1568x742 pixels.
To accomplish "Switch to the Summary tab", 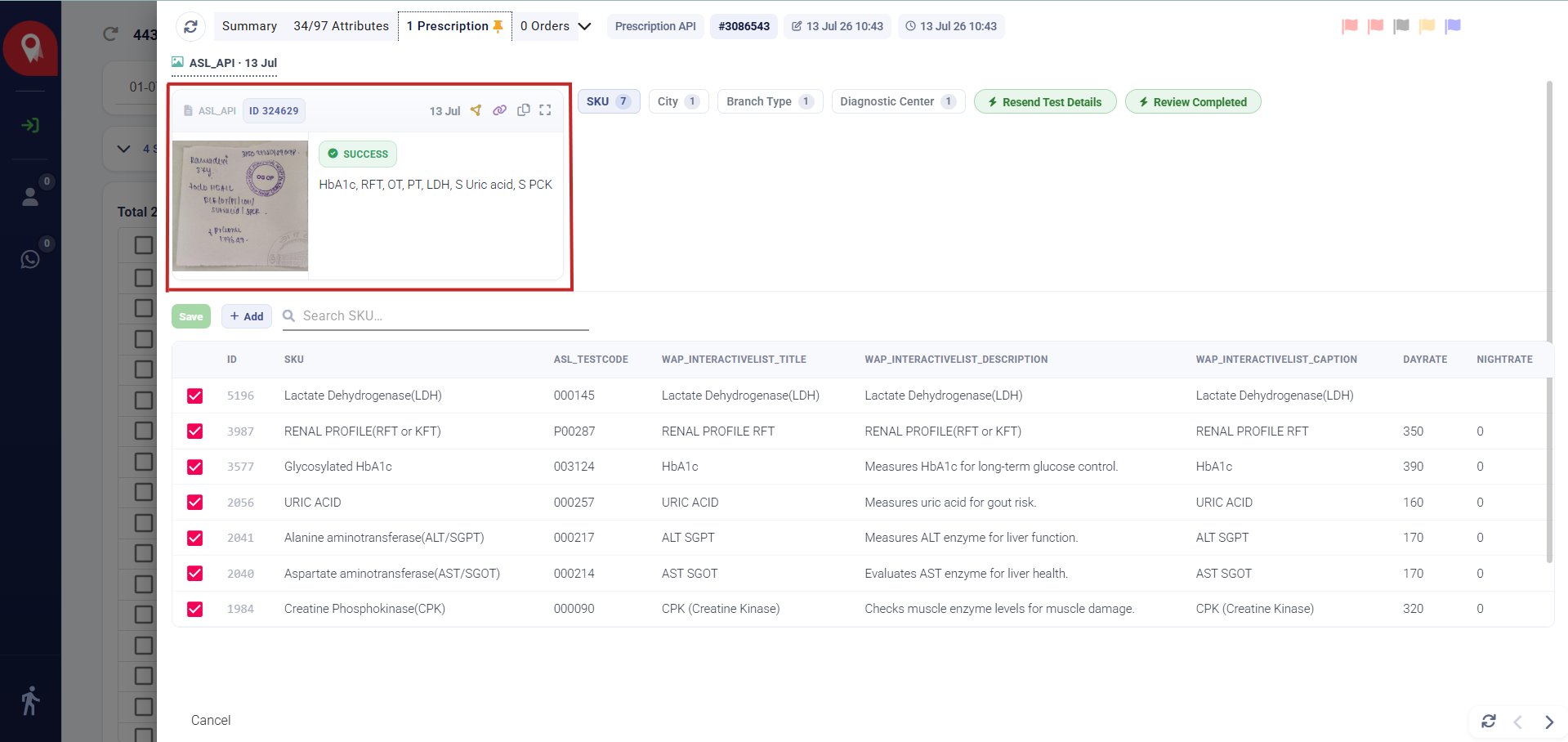I will coord(249,26).
